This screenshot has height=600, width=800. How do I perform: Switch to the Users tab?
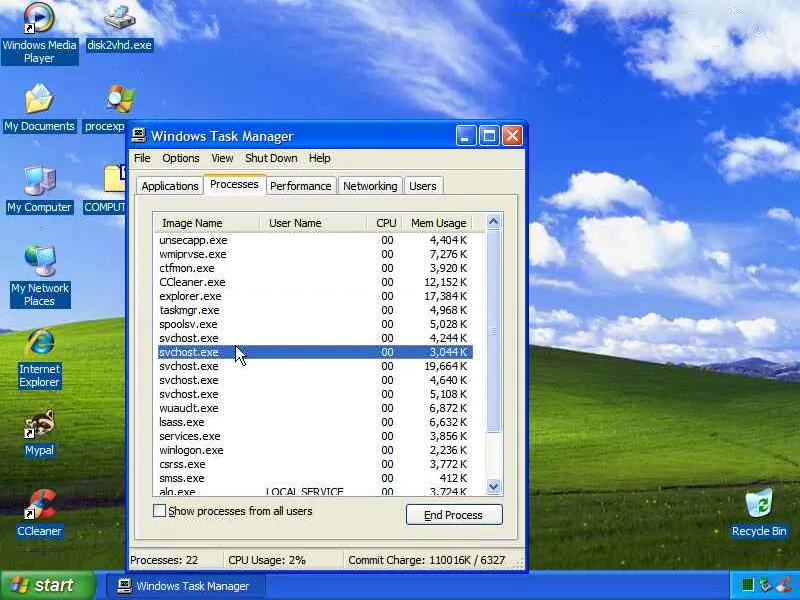[423, 186]
